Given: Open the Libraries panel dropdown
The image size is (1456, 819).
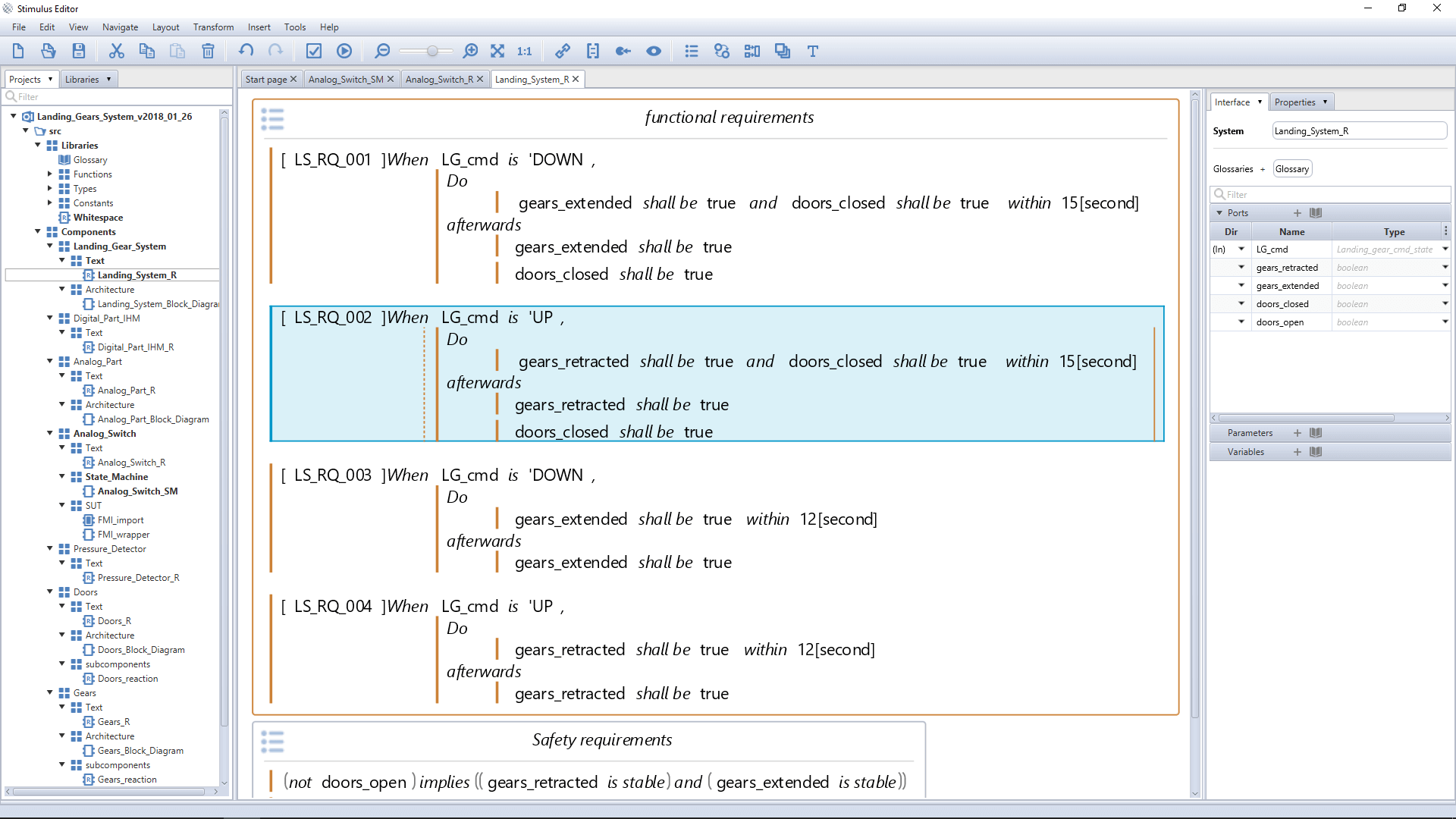Looking at the screenshot, I should [x=108, y=79].
